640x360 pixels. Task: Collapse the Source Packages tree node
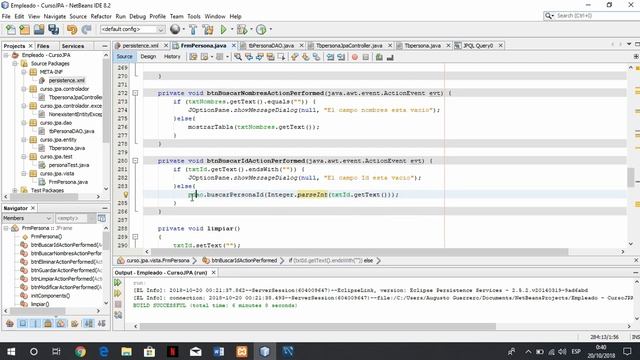(15, 64)
